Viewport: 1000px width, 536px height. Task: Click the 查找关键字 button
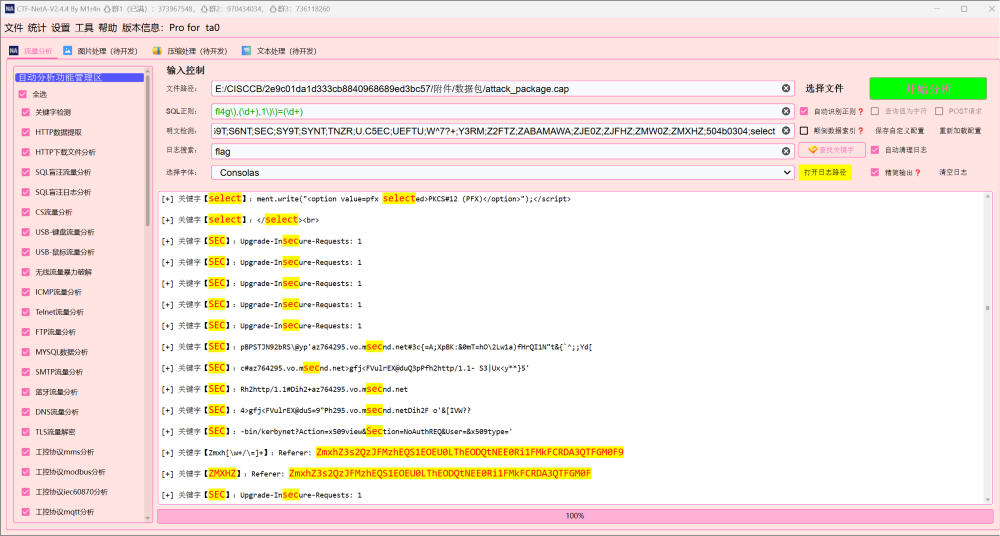tap(832, 150)
